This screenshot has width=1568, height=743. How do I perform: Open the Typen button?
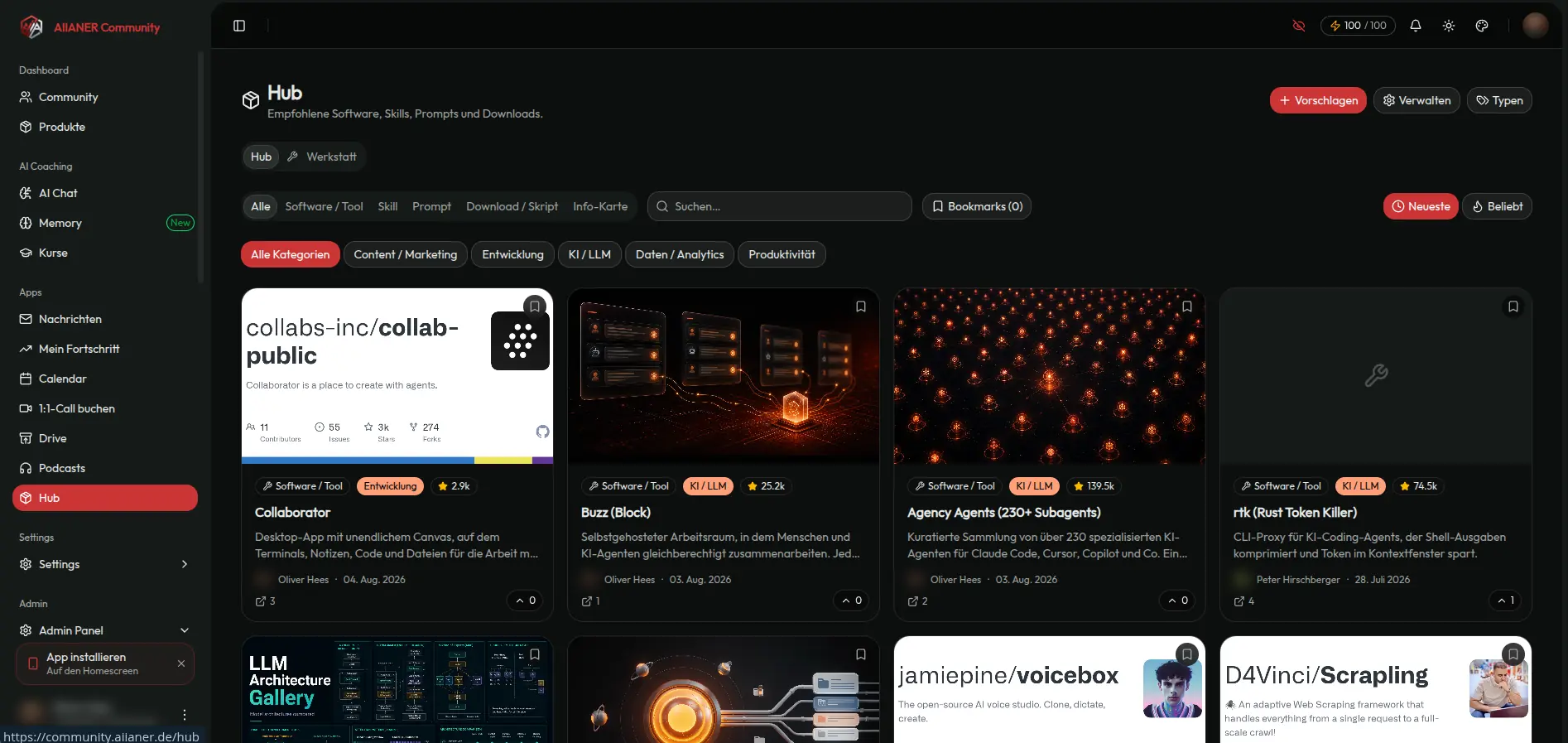(1499, 100)
